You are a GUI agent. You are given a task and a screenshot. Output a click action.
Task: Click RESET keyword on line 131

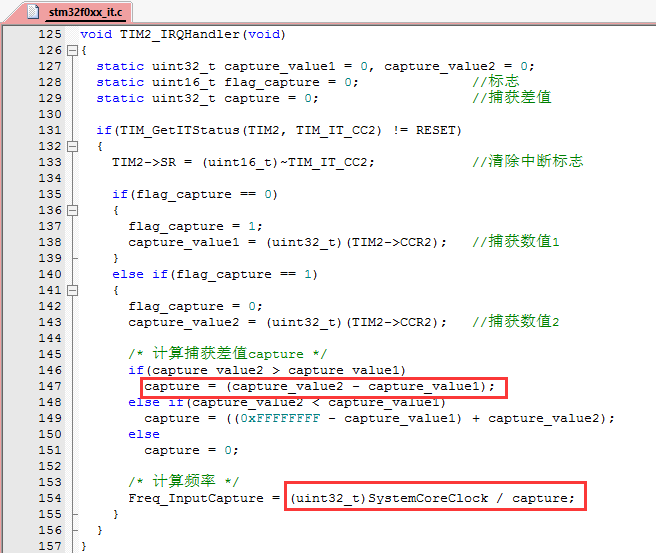click(435, 131)
